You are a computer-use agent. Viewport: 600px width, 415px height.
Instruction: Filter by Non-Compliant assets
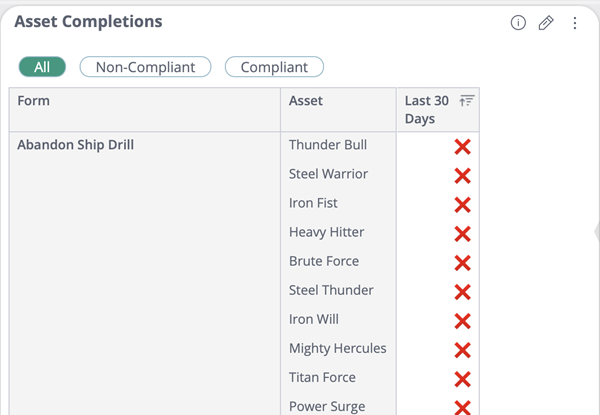[145, 67]
